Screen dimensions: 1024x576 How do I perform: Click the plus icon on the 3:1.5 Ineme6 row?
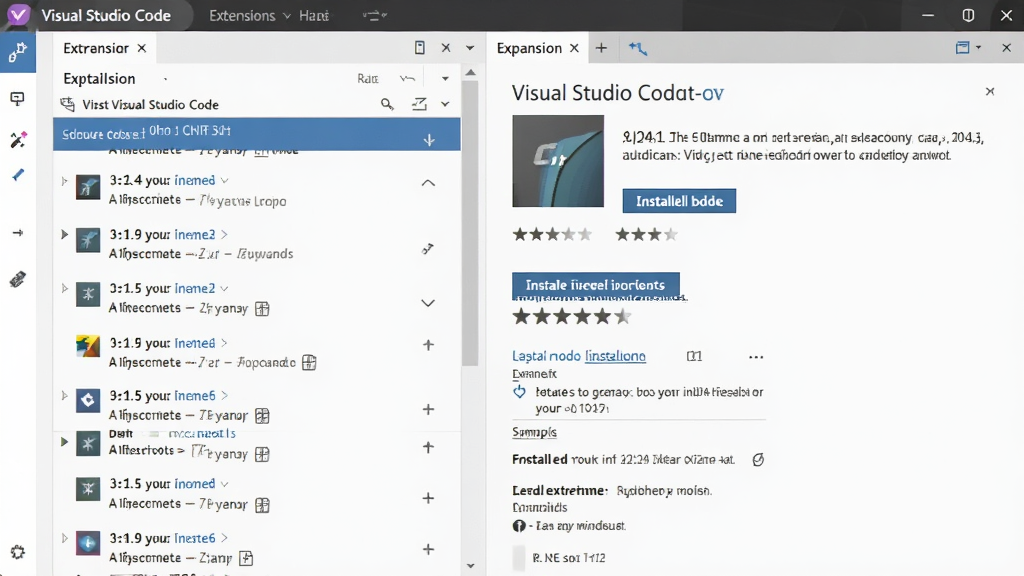point(428,409)
